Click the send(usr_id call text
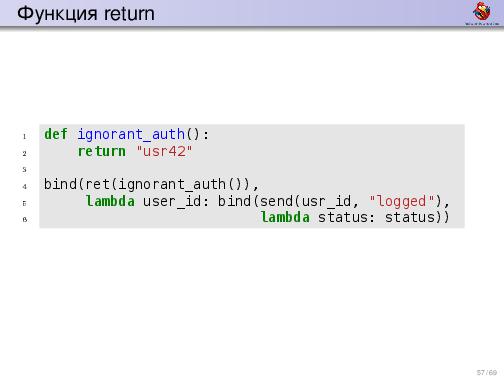504x378 pixels. (x=305, y=202)
